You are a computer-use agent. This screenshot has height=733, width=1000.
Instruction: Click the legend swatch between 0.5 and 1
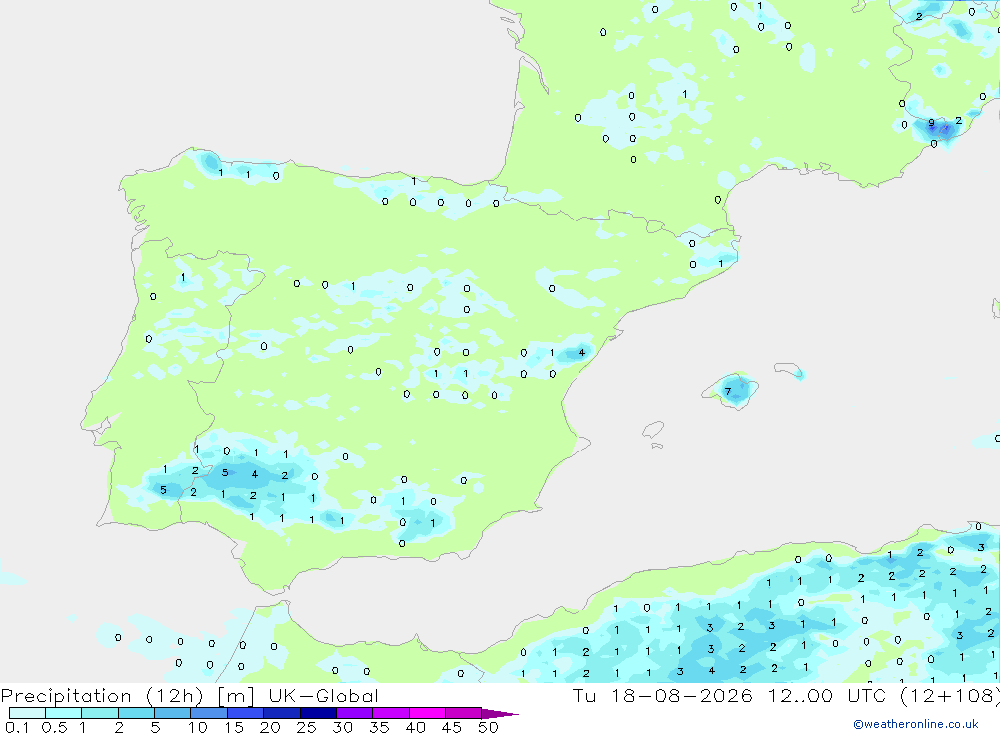pos(63,713)
